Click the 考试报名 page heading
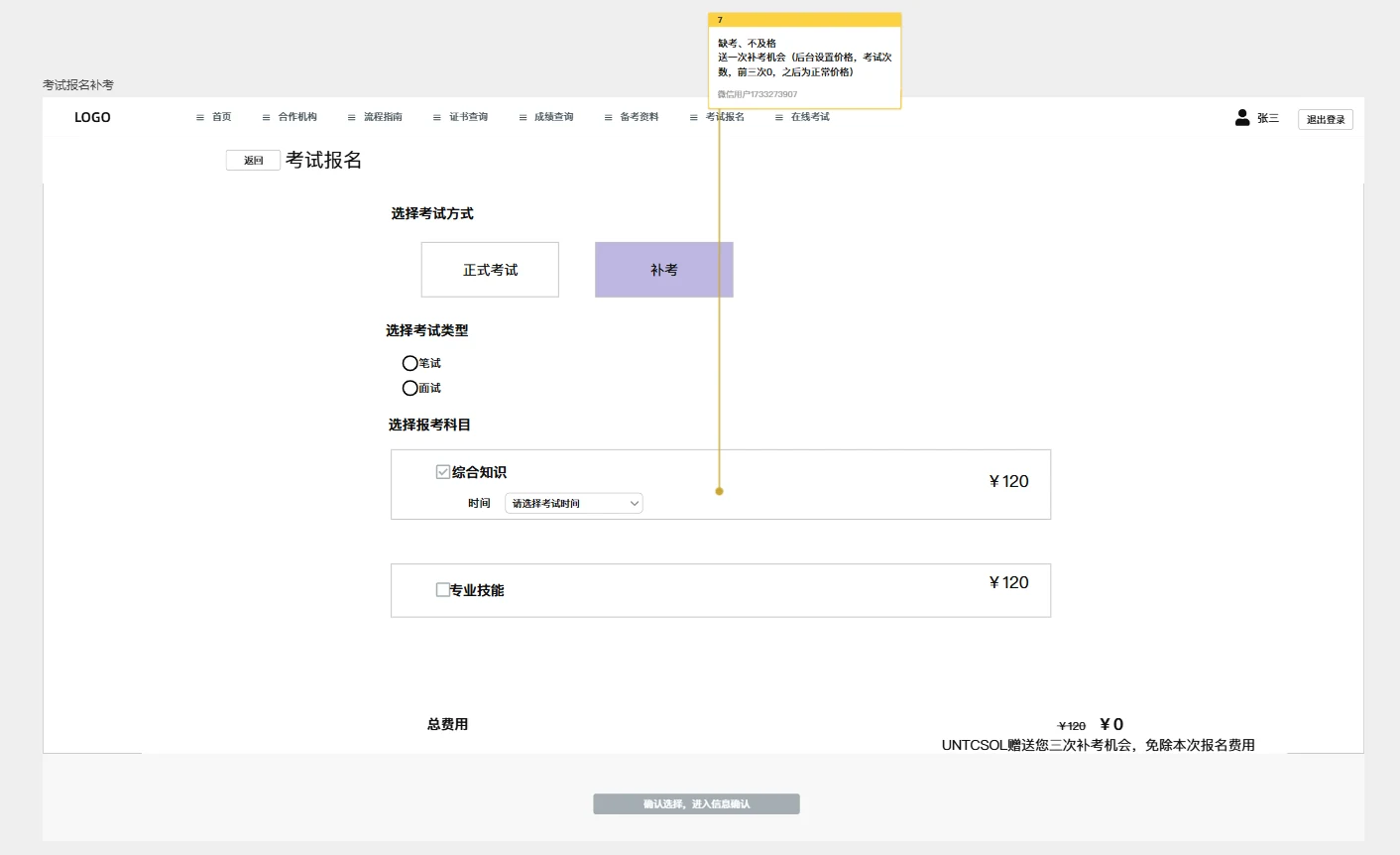Screen dimensions: 1400x855 tap(323, 160)
